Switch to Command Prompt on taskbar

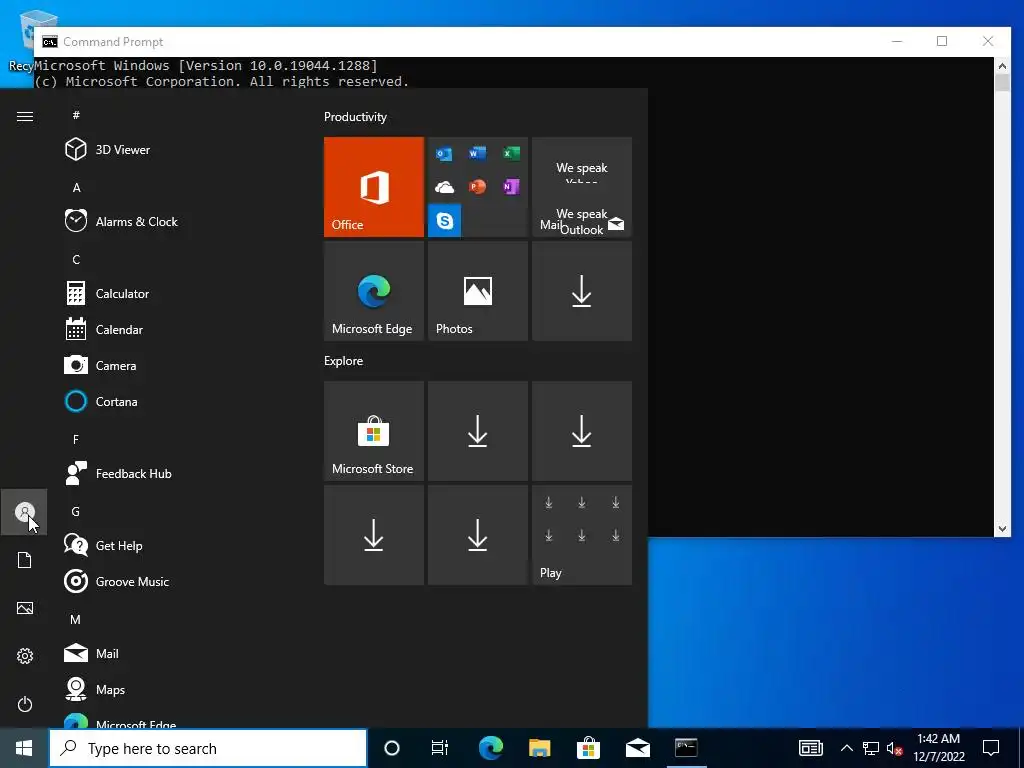pyautogui.click(x=686, y=748)
